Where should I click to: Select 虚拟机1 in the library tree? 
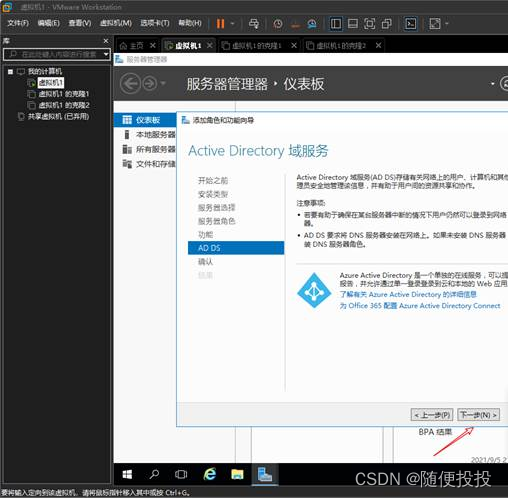[x=50, y=83]
